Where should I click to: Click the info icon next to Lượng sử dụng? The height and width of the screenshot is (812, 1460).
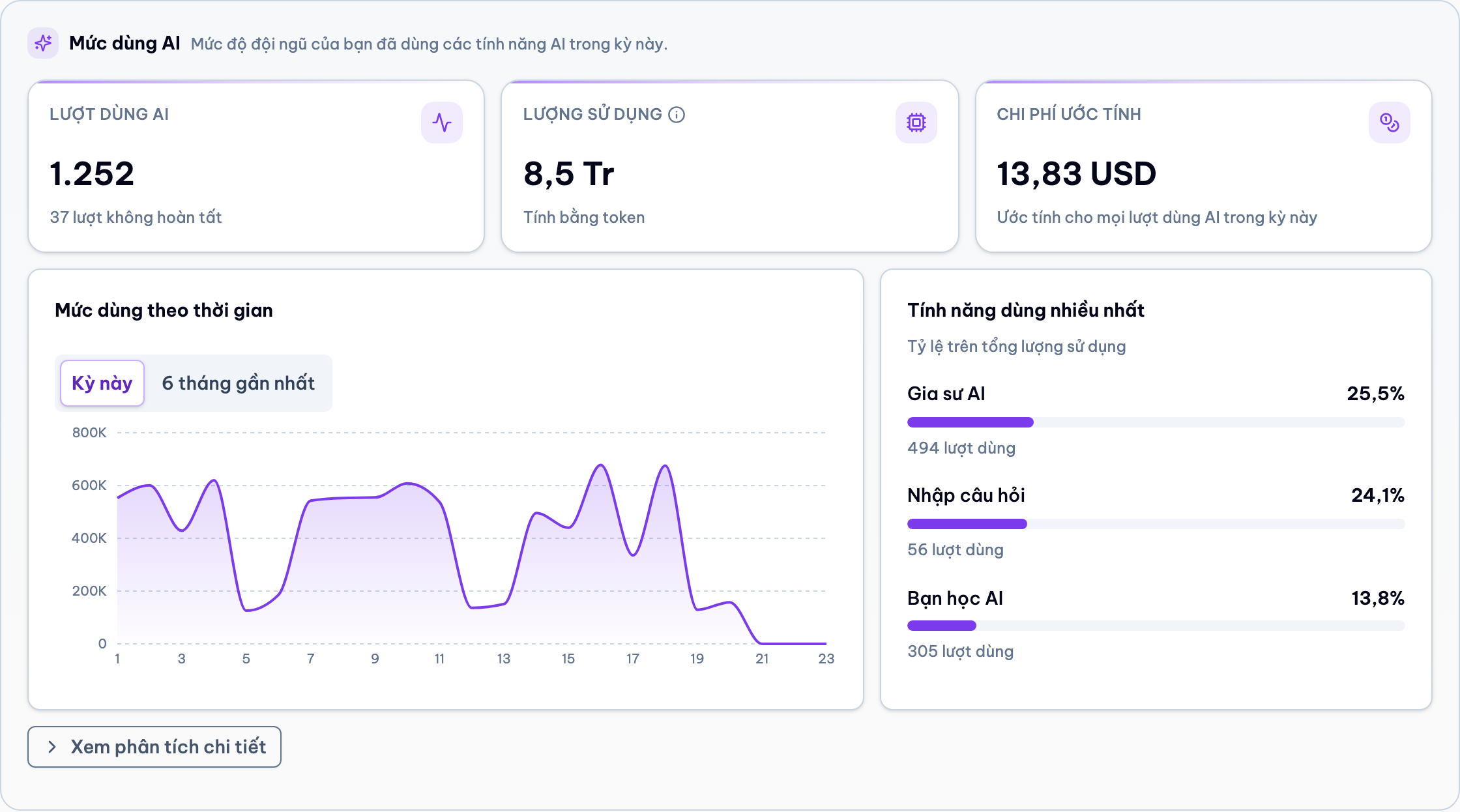(677, 115)
